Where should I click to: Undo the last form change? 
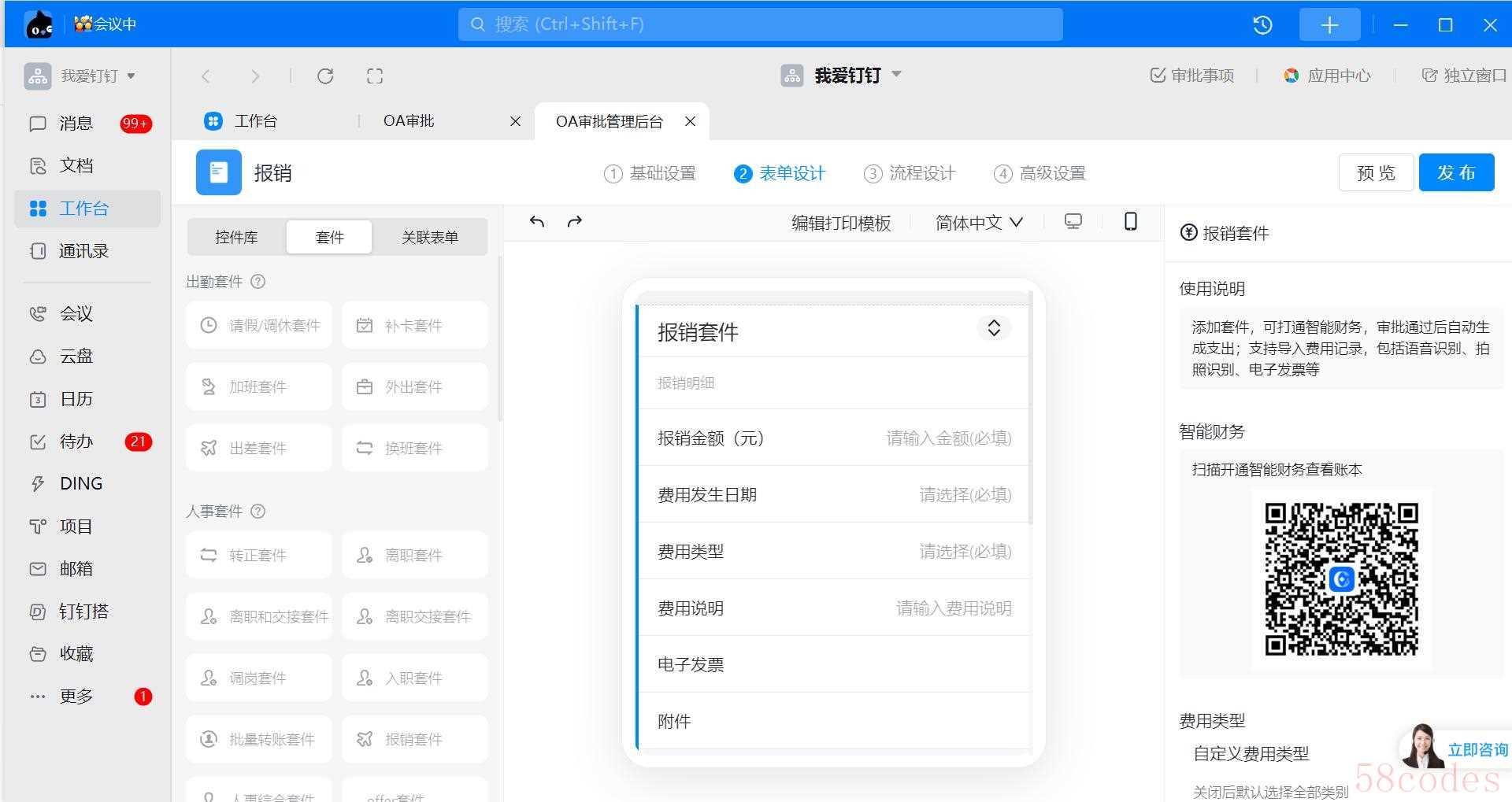click(x=537, y=222)
